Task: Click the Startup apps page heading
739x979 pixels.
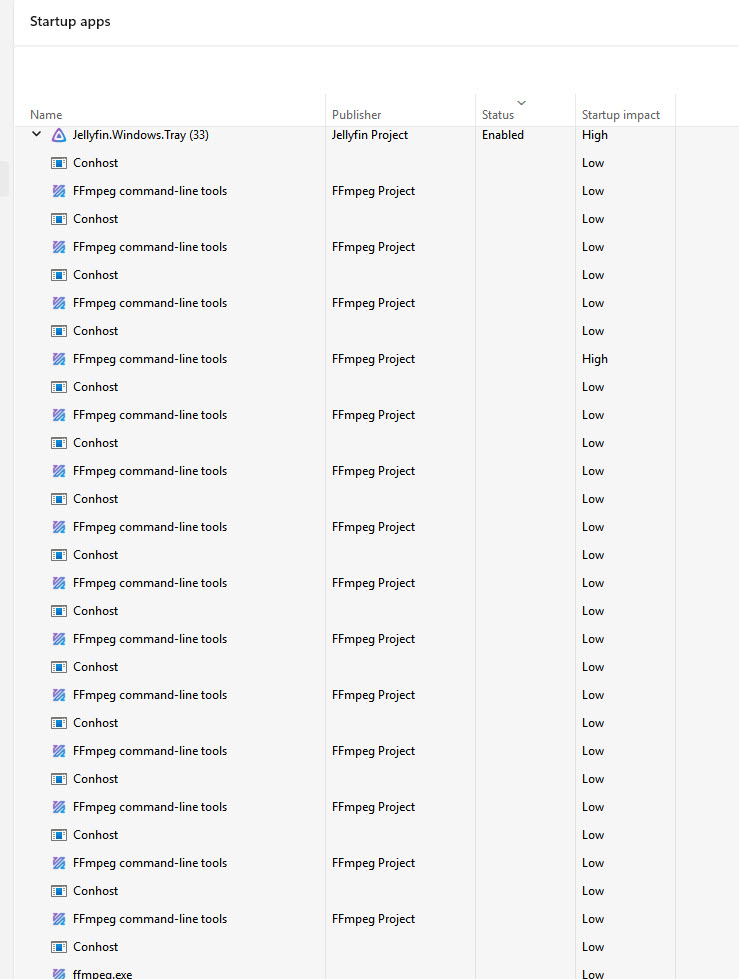Action: (x=70, y=21)
